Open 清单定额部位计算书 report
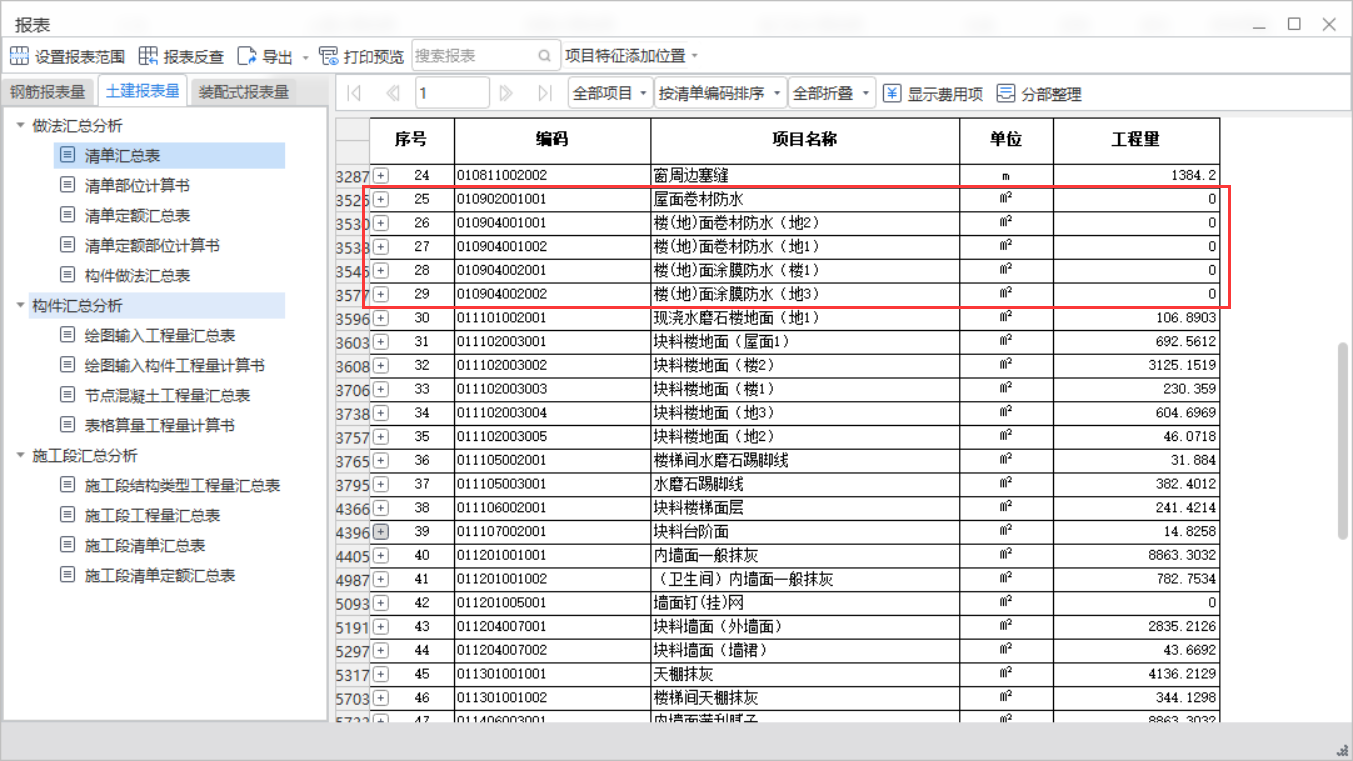The height and width of the screenshot is (761, 1353). (152, 245)
